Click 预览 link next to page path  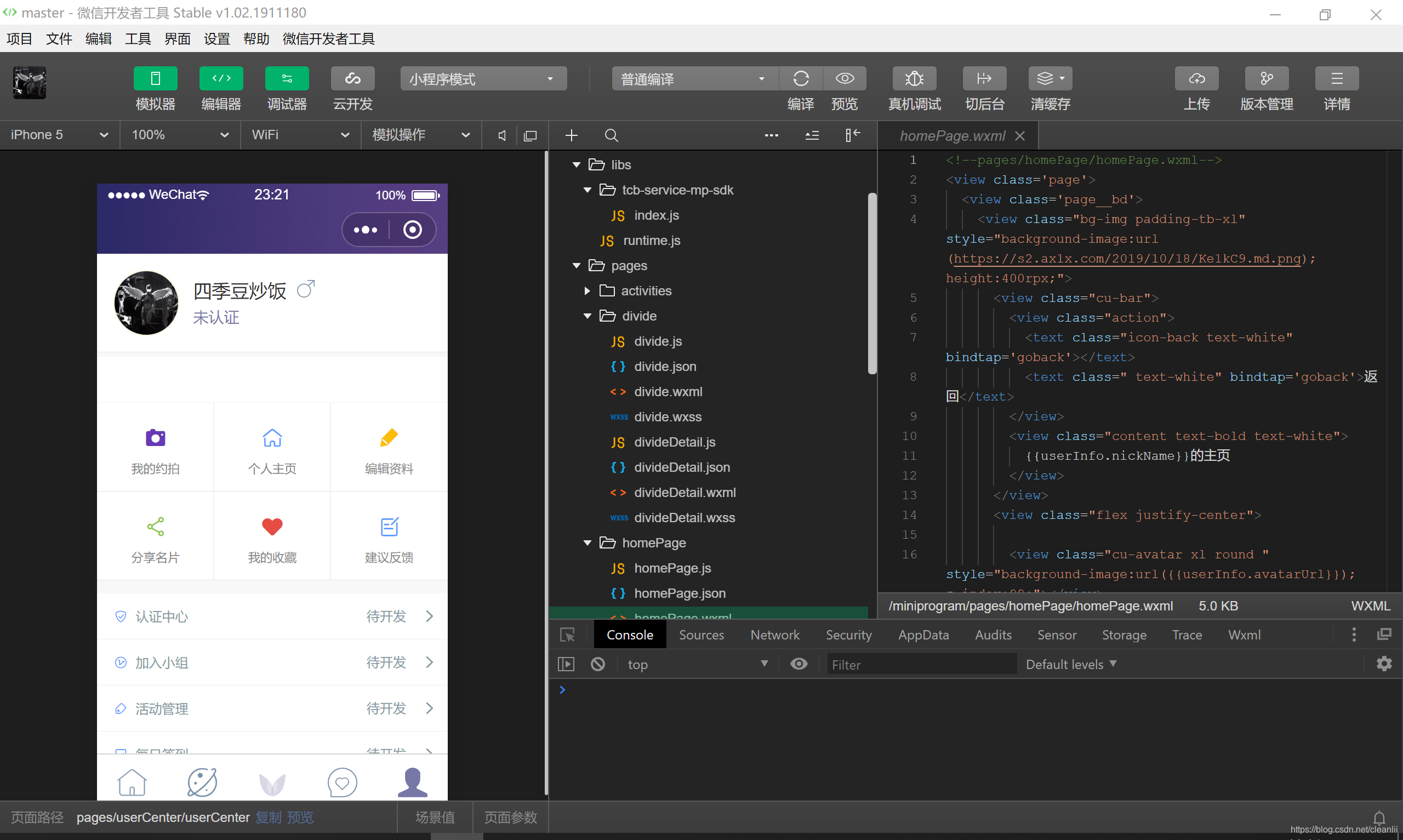[x=300, y=818]
